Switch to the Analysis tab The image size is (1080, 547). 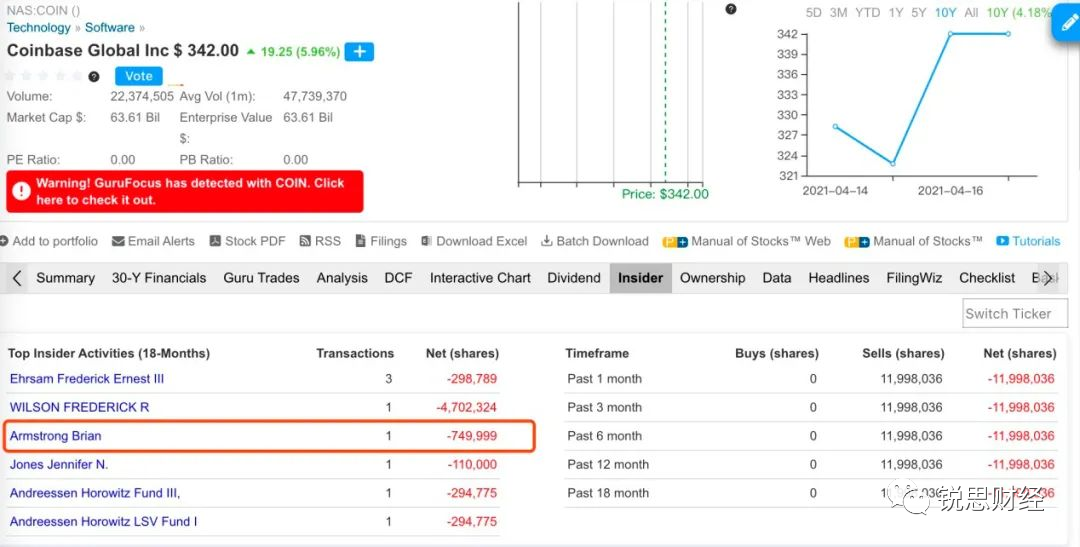click(342, 278)
